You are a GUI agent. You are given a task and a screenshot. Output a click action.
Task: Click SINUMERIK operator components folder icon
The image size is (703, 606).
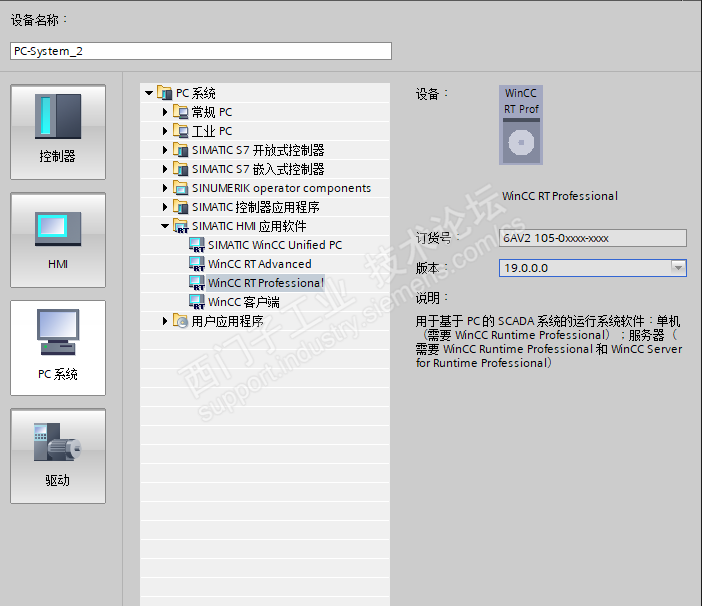tap(181, 187)
